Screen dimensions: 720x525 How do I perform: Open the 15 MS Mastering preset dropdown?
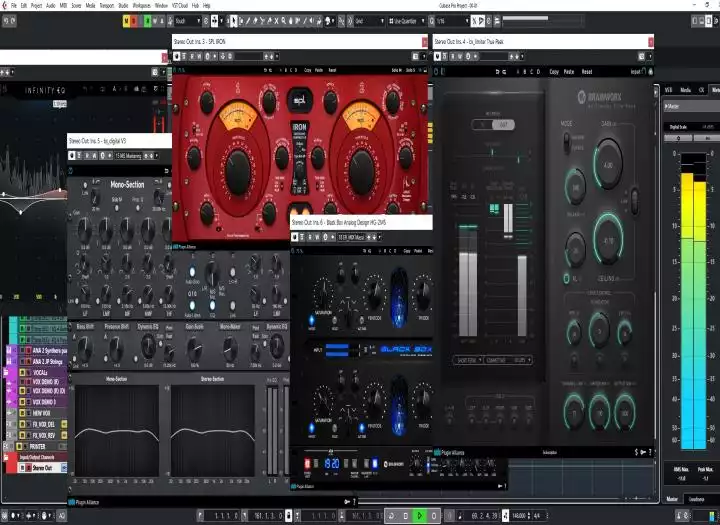(129, 156)
